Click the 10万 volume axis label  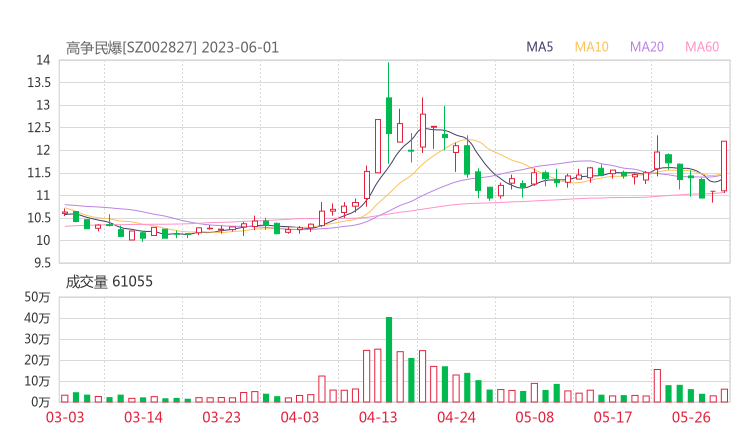pos(37,381)
